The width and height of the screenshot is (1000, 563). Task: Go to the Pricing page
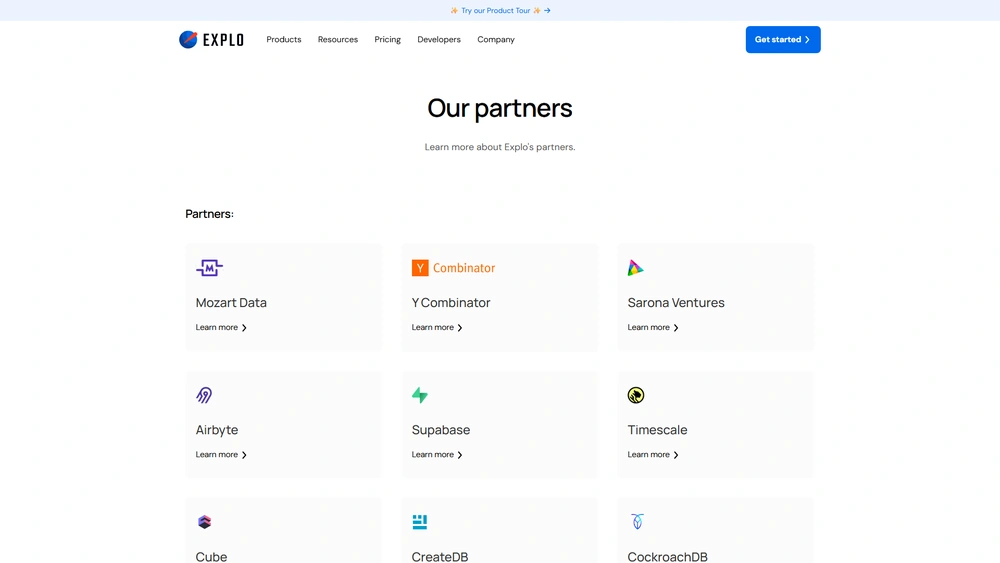(388, 40)
